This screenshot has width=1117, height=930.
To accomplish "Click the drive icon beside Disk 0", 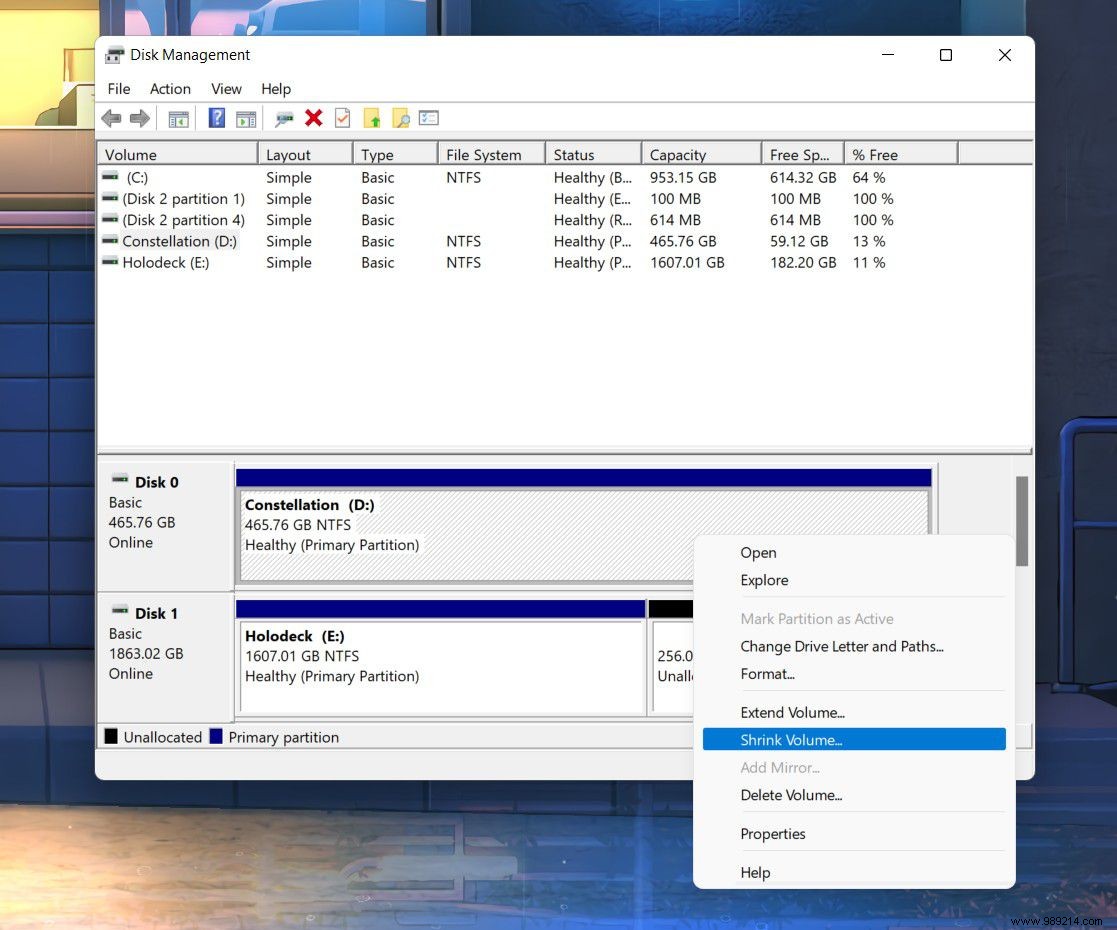I will [122, 481].
